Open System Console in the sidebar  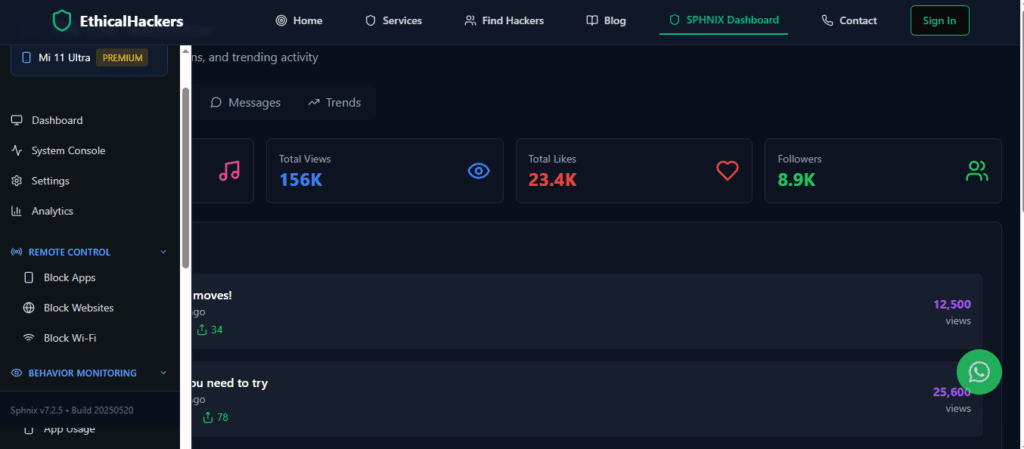tap(58, 151)
